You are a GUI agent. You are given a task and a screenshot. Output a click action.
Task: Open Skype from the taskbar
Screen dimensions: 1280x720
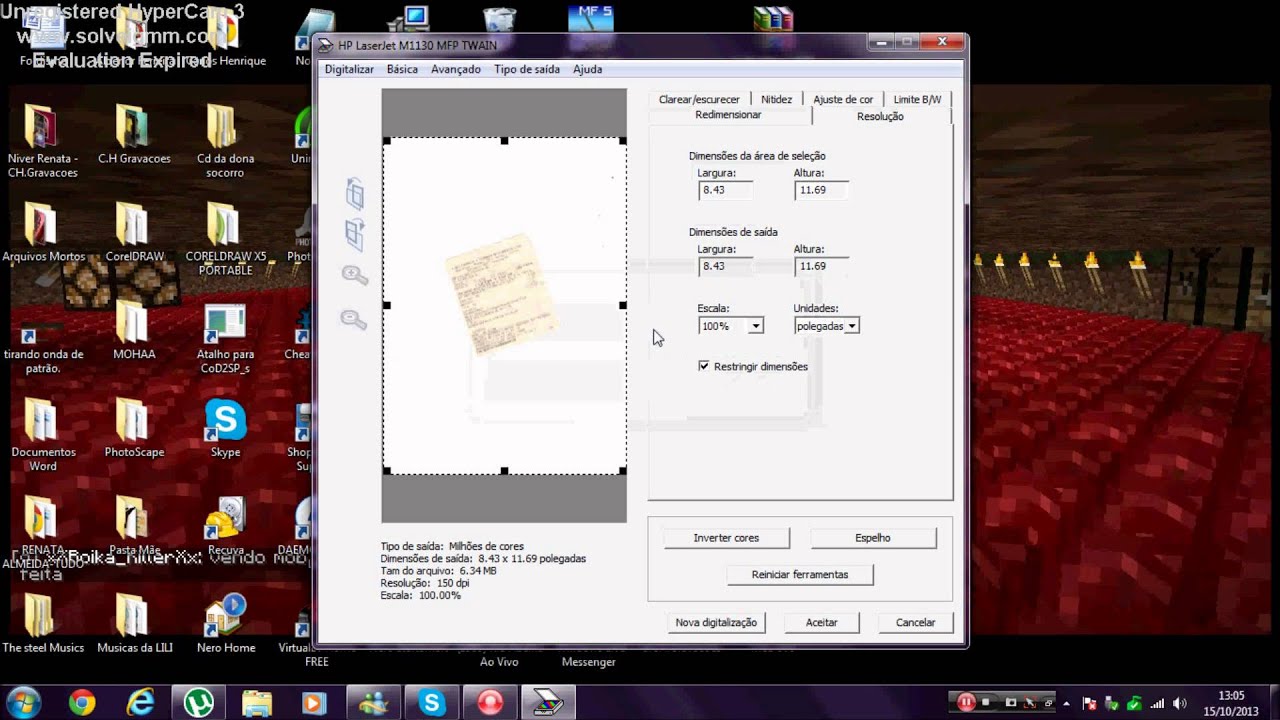point(432,702)
